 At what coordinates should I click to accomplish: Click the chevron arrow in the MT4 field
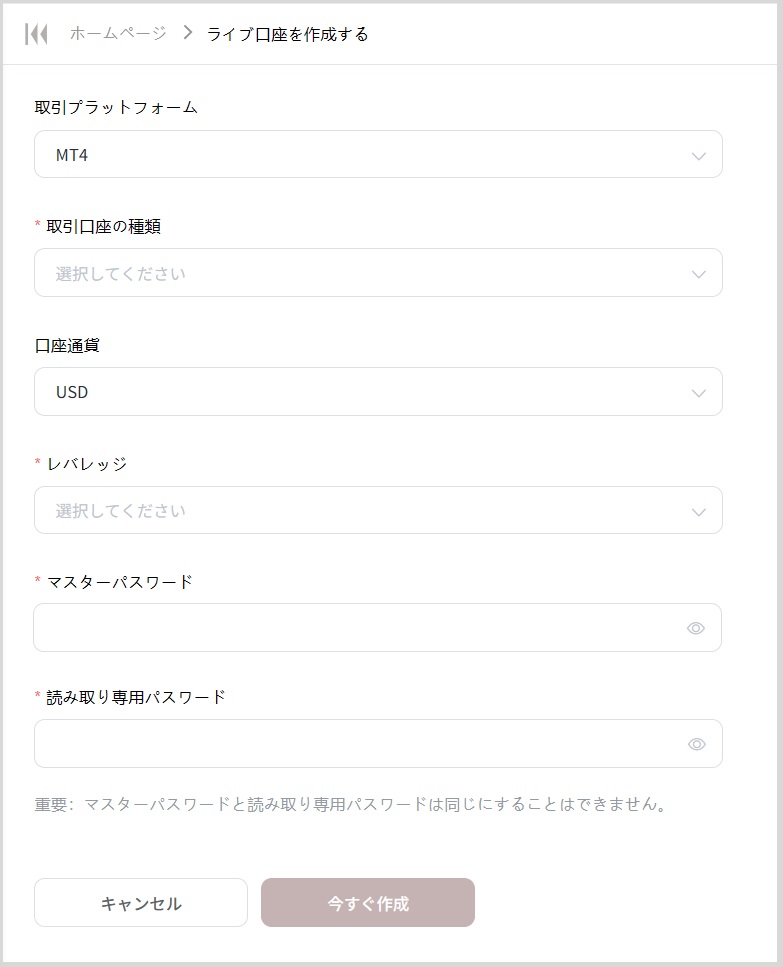point(699,156)
